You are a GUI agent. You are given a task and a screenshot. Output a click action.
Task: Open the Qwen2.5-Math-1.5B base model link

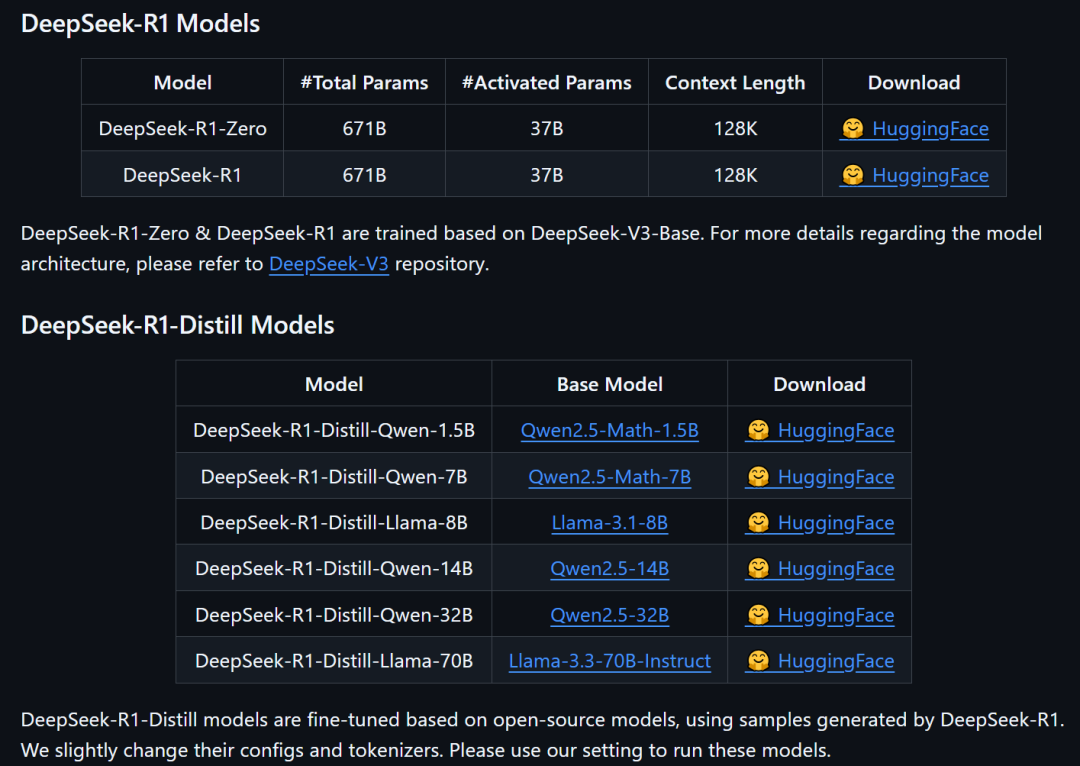point(610,431)
